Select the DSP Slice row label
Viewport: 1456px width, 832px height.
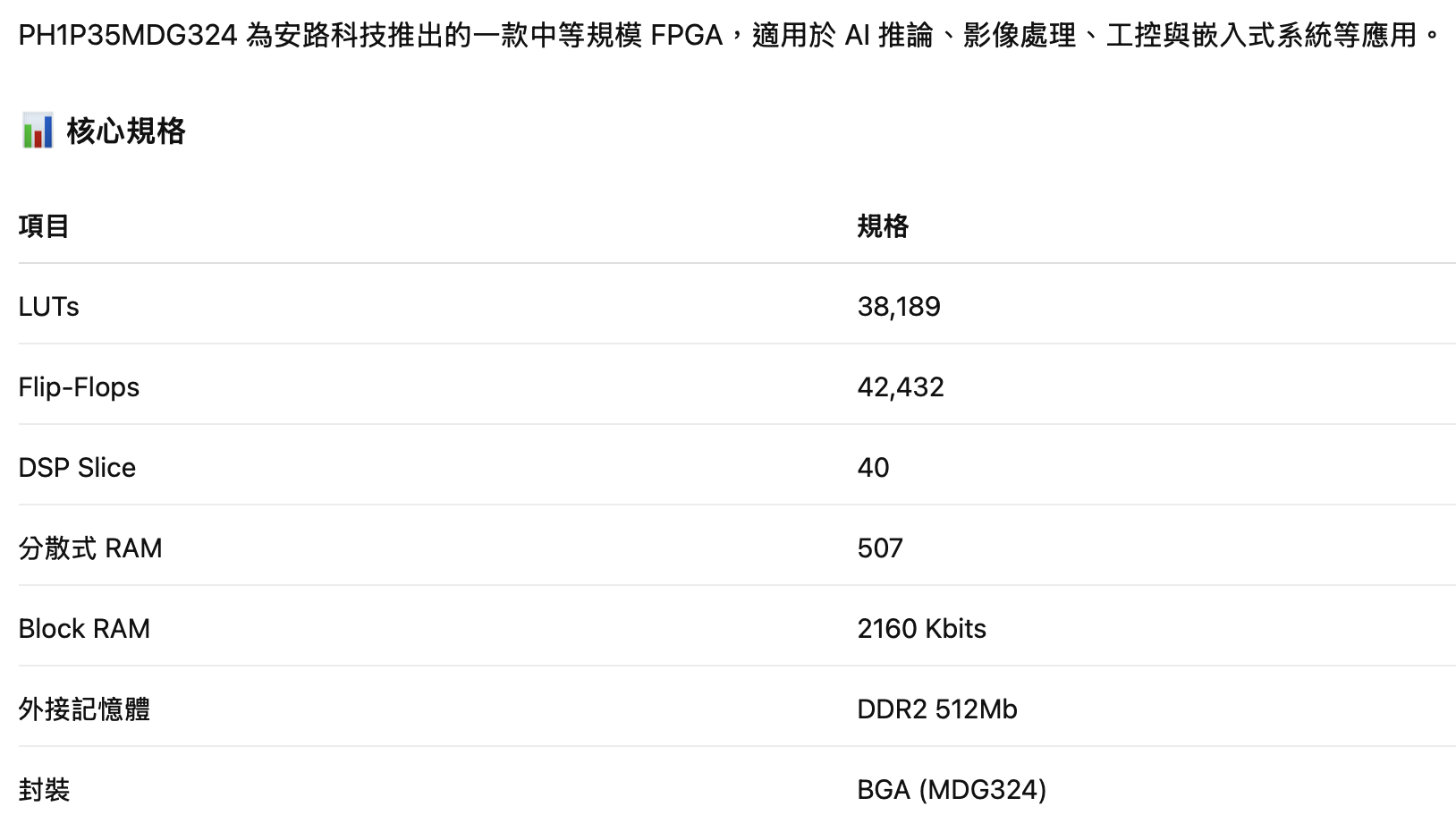[77, 468]
